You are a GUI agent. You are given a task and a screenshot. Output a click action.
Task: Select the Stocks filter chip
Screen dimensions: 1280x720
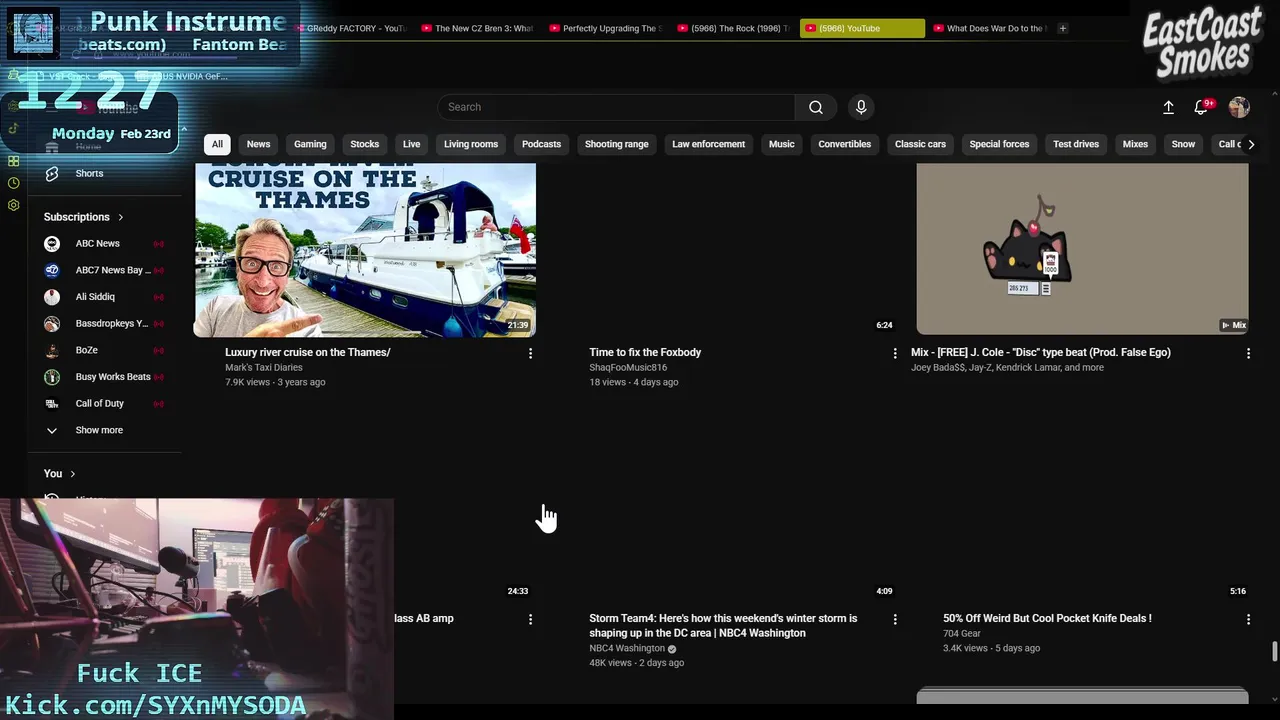365,144
